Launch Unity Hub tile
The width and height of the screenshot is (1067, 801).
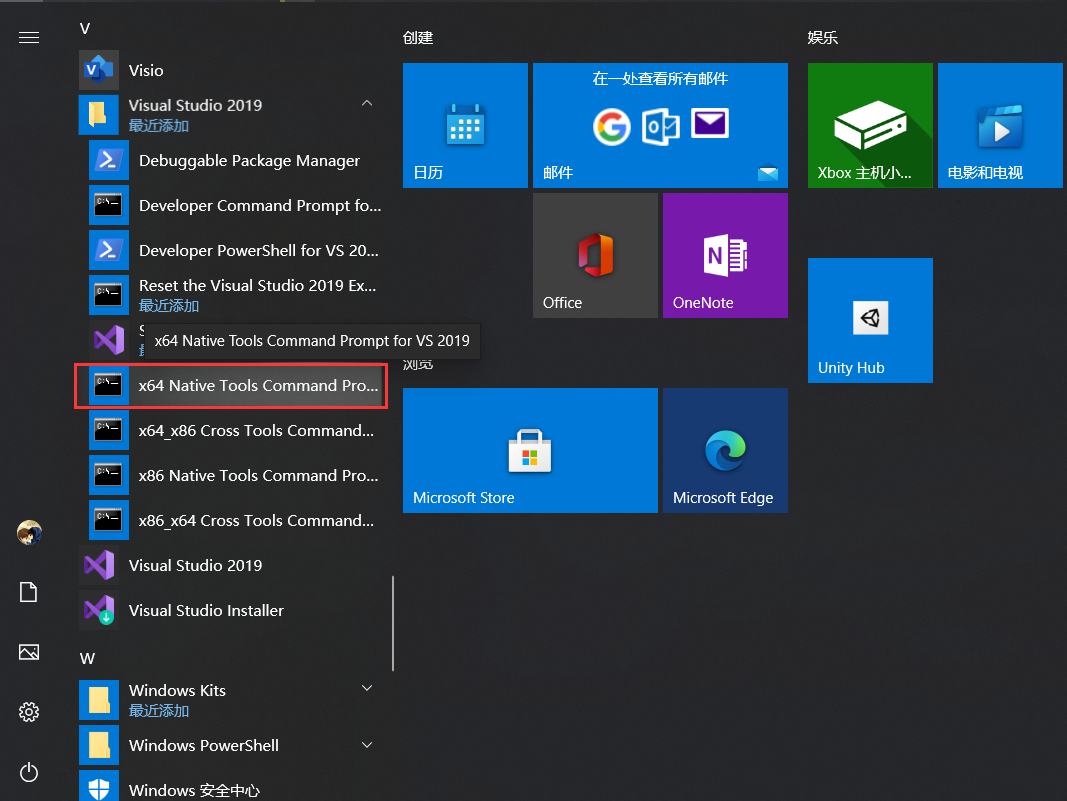point(870,320)
